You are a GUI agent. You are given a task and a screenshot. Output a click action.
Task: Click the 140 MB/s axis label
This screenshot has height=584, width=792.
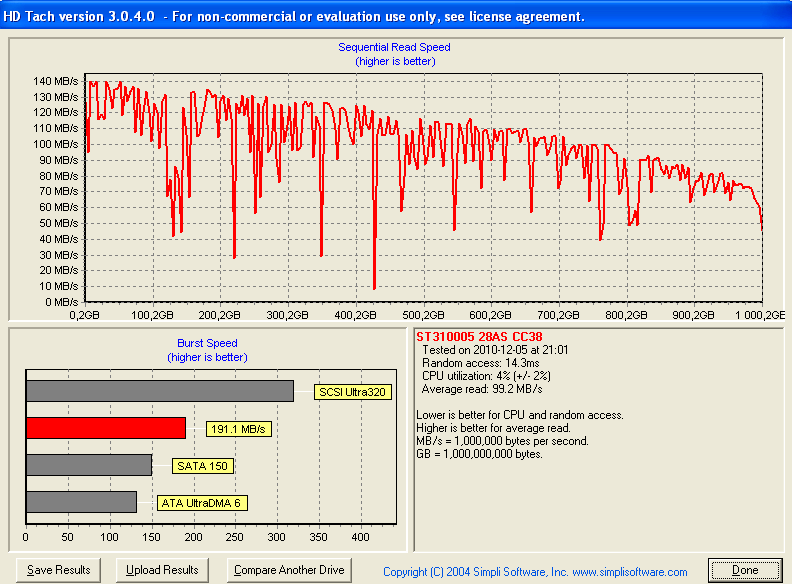click(56, 81)
